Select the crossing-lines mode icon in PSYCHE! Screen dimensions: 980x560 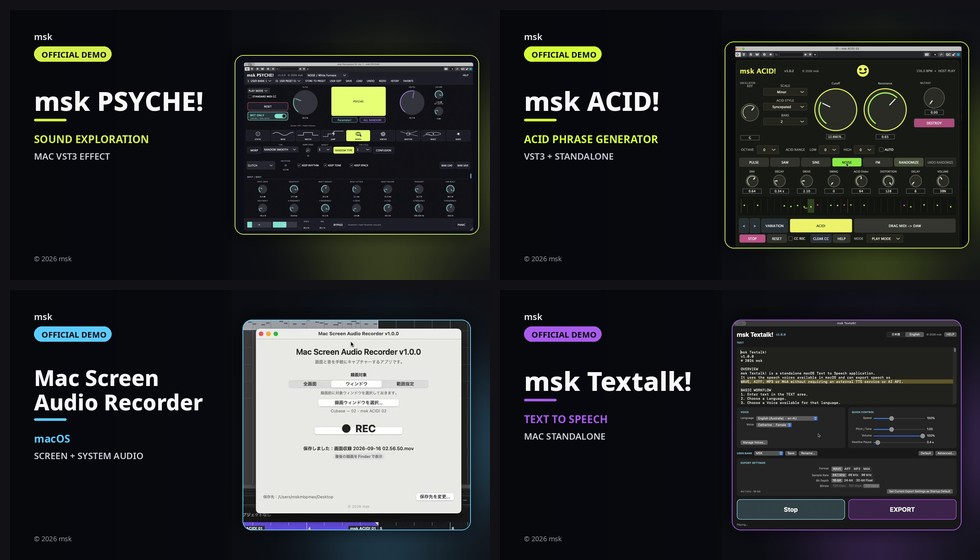coord(408,135)
